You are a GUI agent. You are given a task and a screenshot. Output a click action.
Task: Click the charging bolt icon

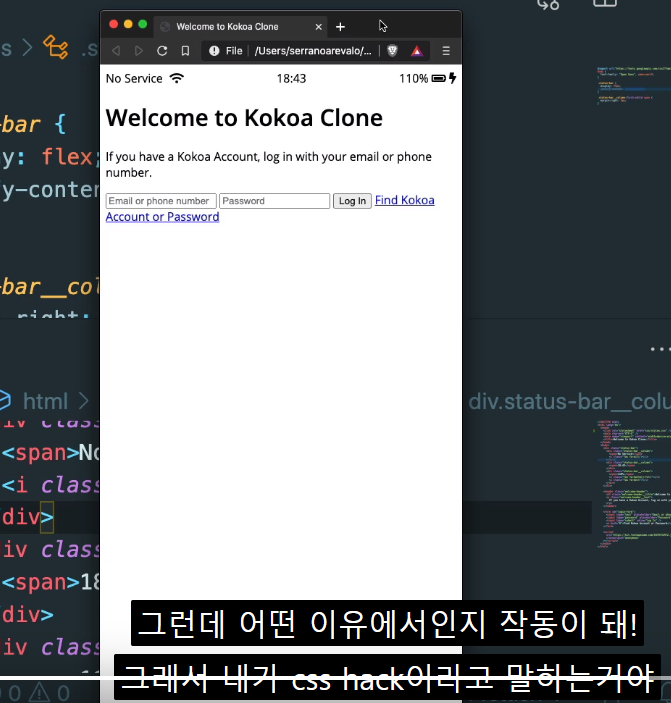pos(452,78)
